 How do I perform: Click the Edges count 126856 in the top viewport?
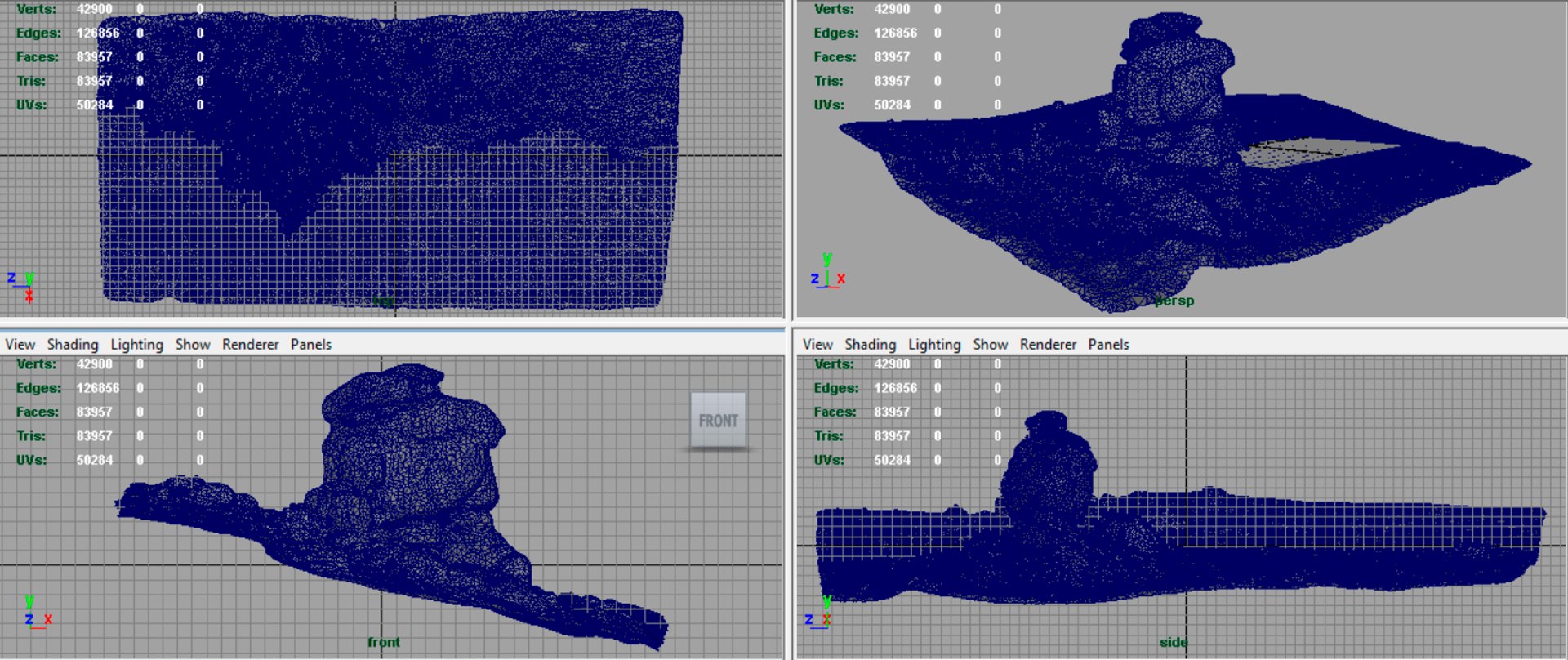[98, 33]
